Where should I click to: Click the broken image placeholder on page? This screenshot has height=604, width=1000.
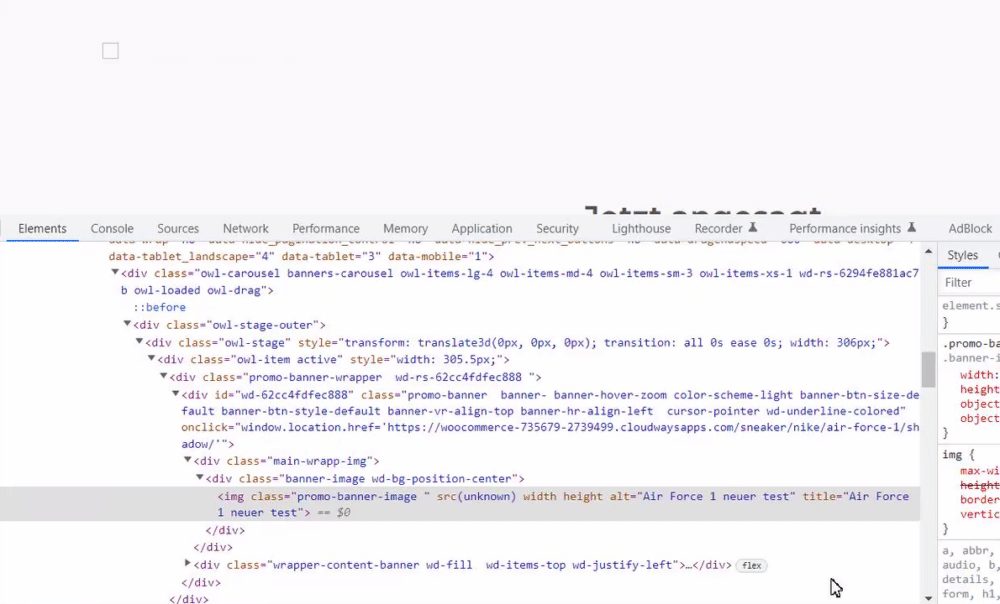click(x=110, y=51)
